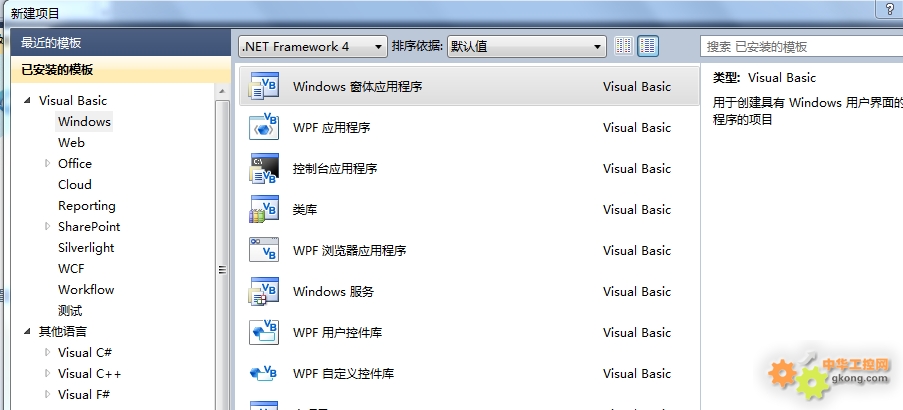
Task: Select the Reporting category
Action: pos(87,206)
